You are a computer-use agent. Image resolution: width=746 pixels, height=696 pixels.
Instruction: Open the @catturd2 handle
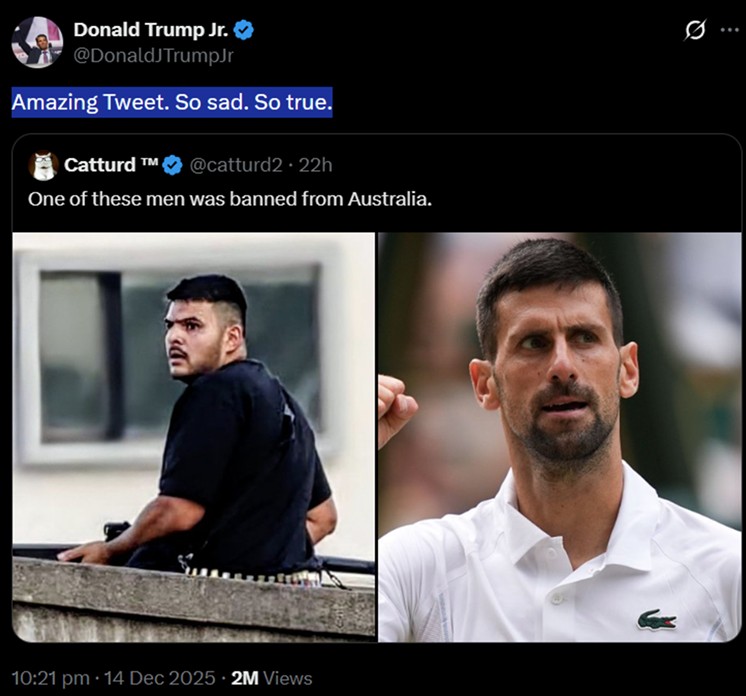236,165
